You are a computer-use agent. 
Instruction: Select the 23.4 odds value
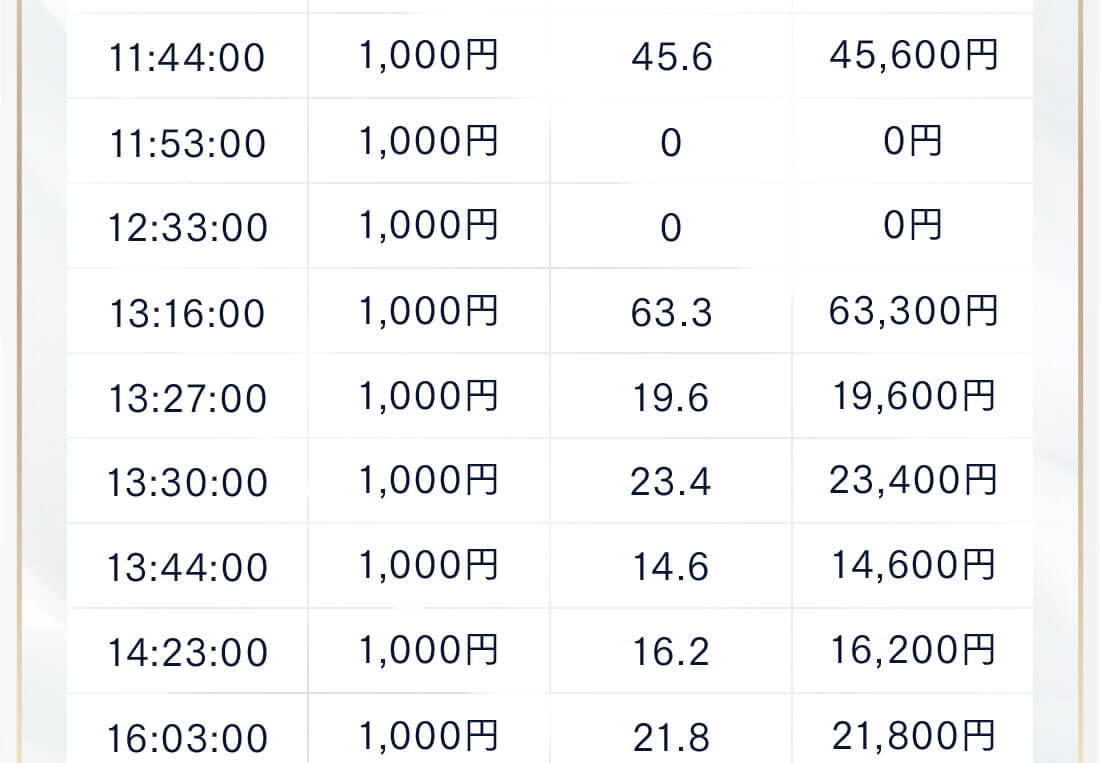[x=671, y=482]
